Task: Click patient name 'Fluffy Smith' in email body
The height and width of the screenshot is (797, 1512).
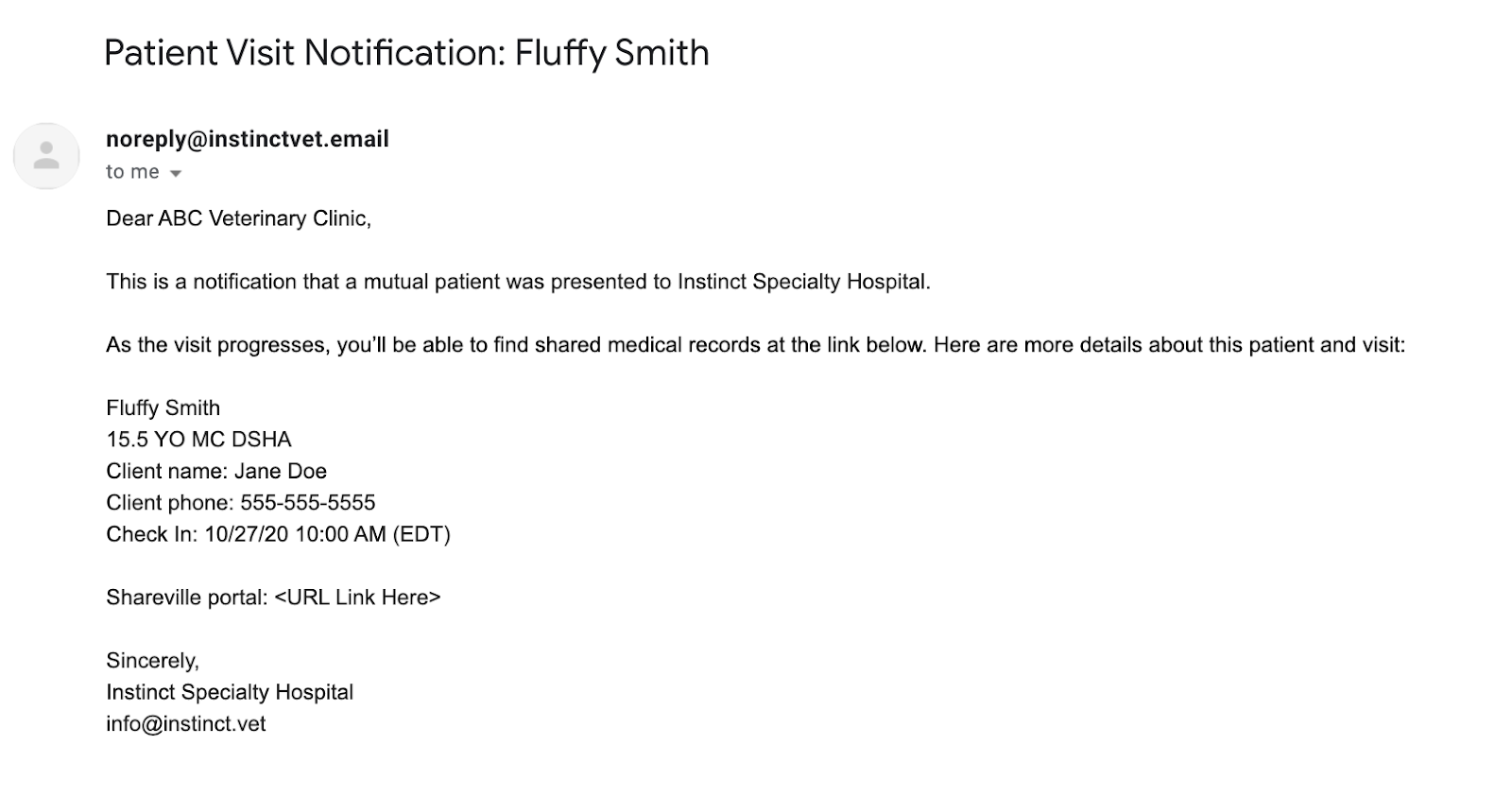Action: [163, 408]
